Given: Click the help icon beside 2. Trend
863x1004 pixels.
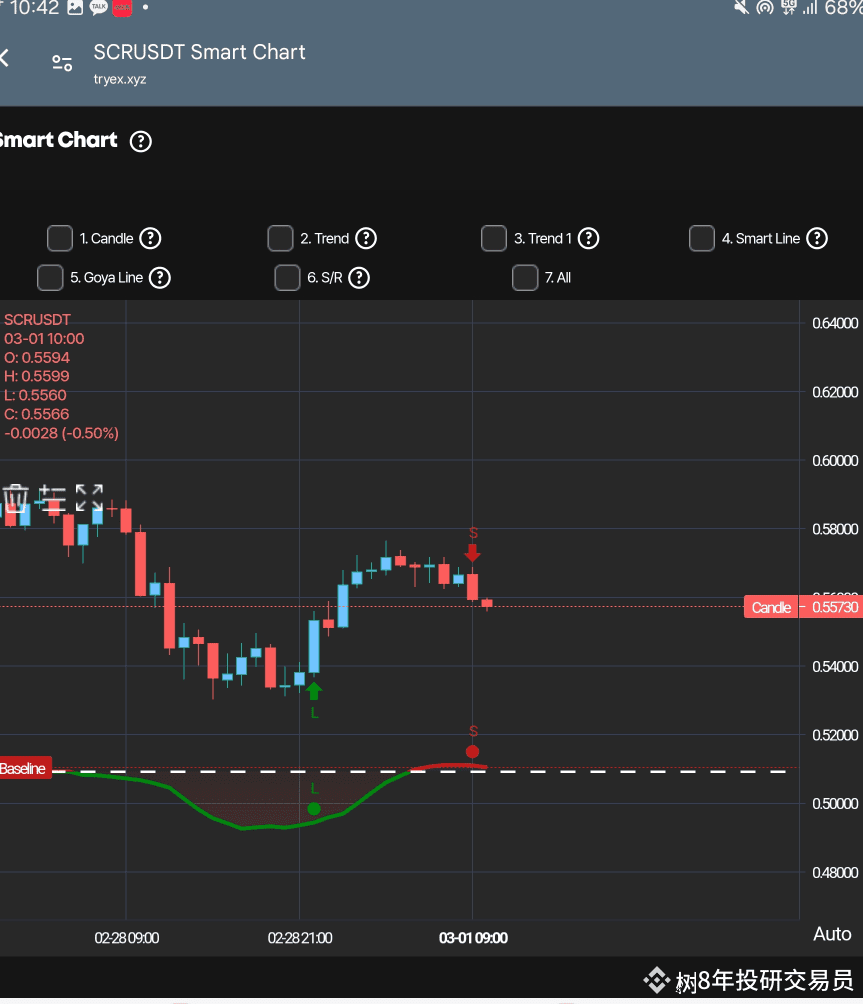Looking at the screenshot, I should [x=365, y=238].
